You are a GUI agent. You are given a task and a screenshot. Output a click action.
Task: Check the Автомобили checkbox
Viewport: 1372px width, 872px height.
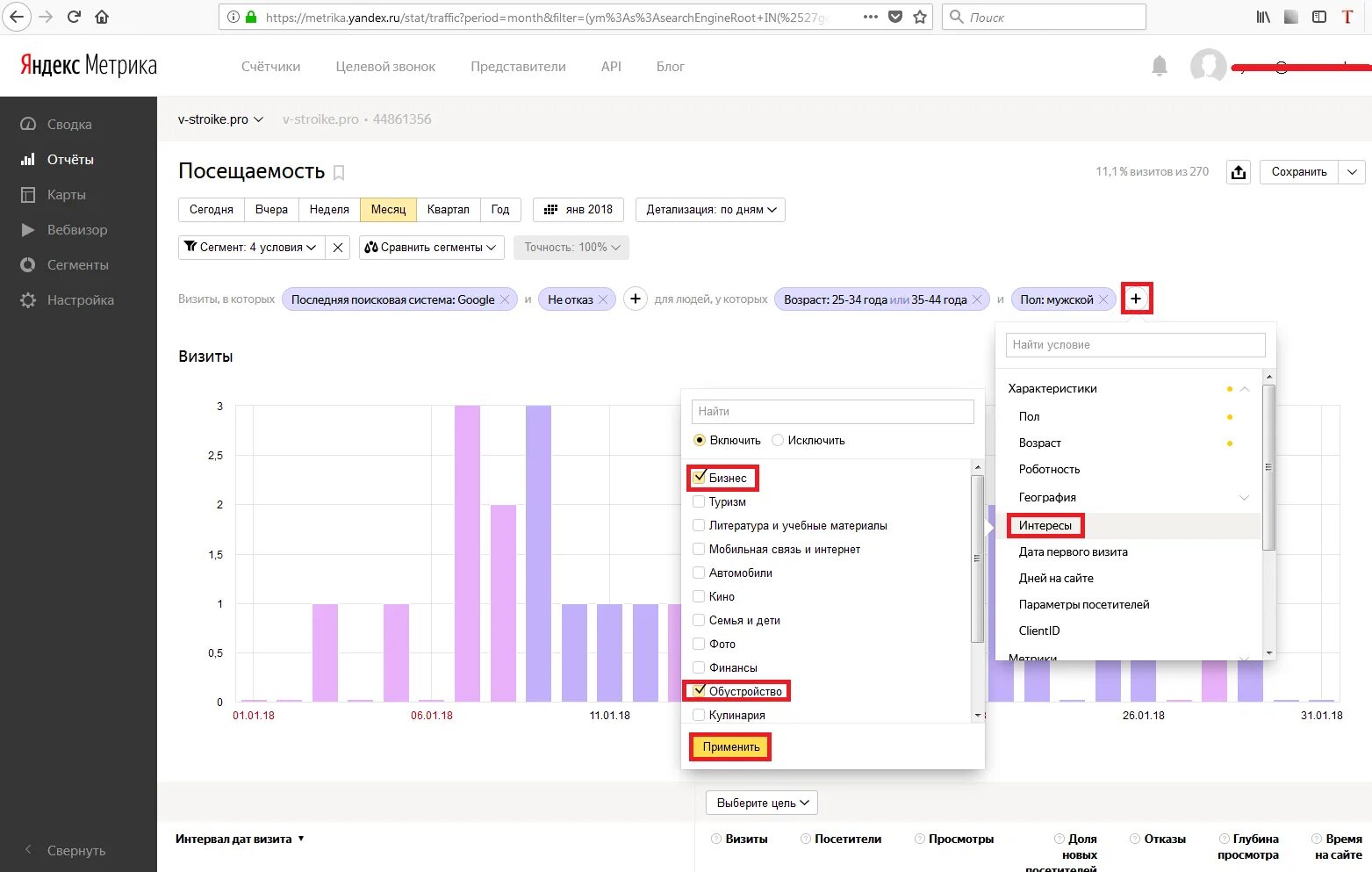click(699, 573)
